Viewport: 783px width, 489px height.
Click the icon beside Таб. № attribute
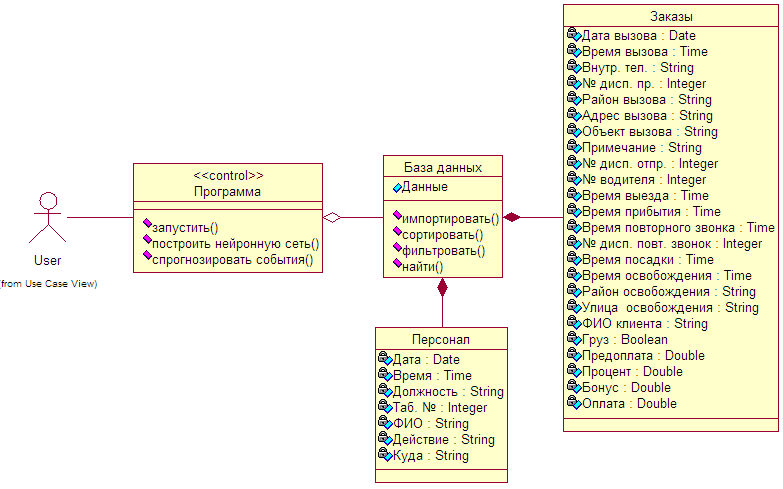(386, 407)
